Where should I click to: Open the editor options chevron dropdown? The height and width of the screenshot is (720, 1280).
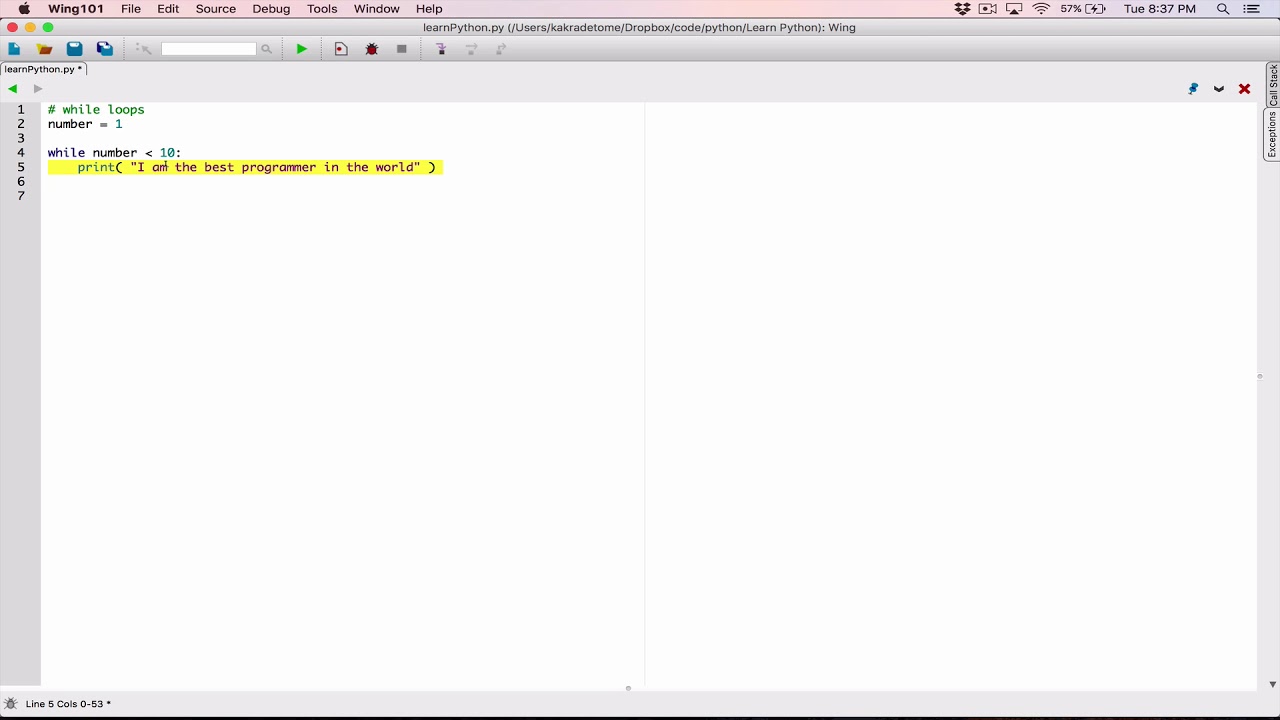(x=1219, y=89)
